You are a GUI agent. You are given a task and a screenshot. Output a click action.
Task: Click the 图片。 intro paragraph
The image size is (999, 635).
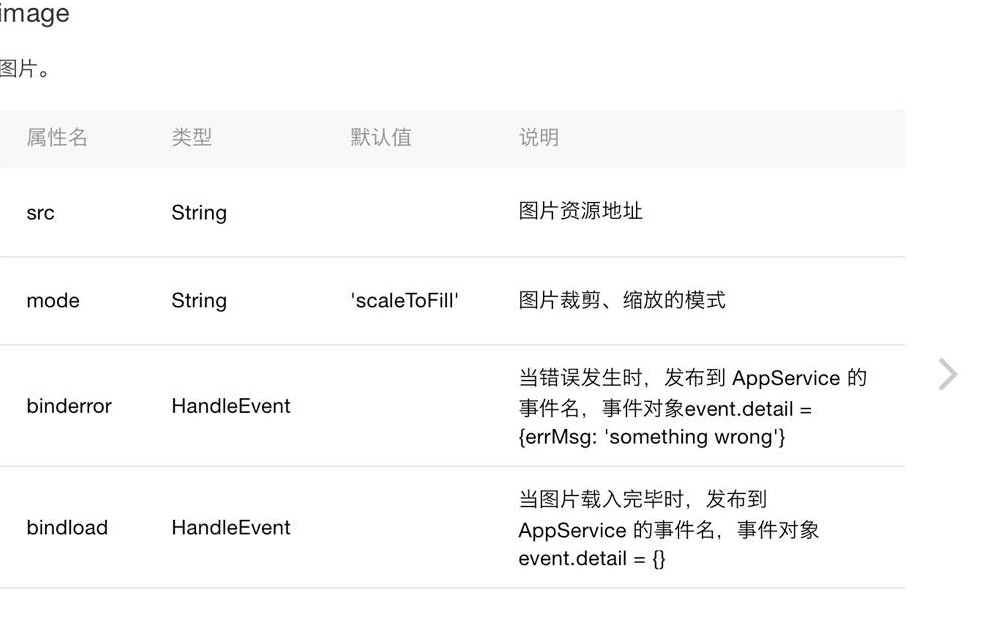25,69
